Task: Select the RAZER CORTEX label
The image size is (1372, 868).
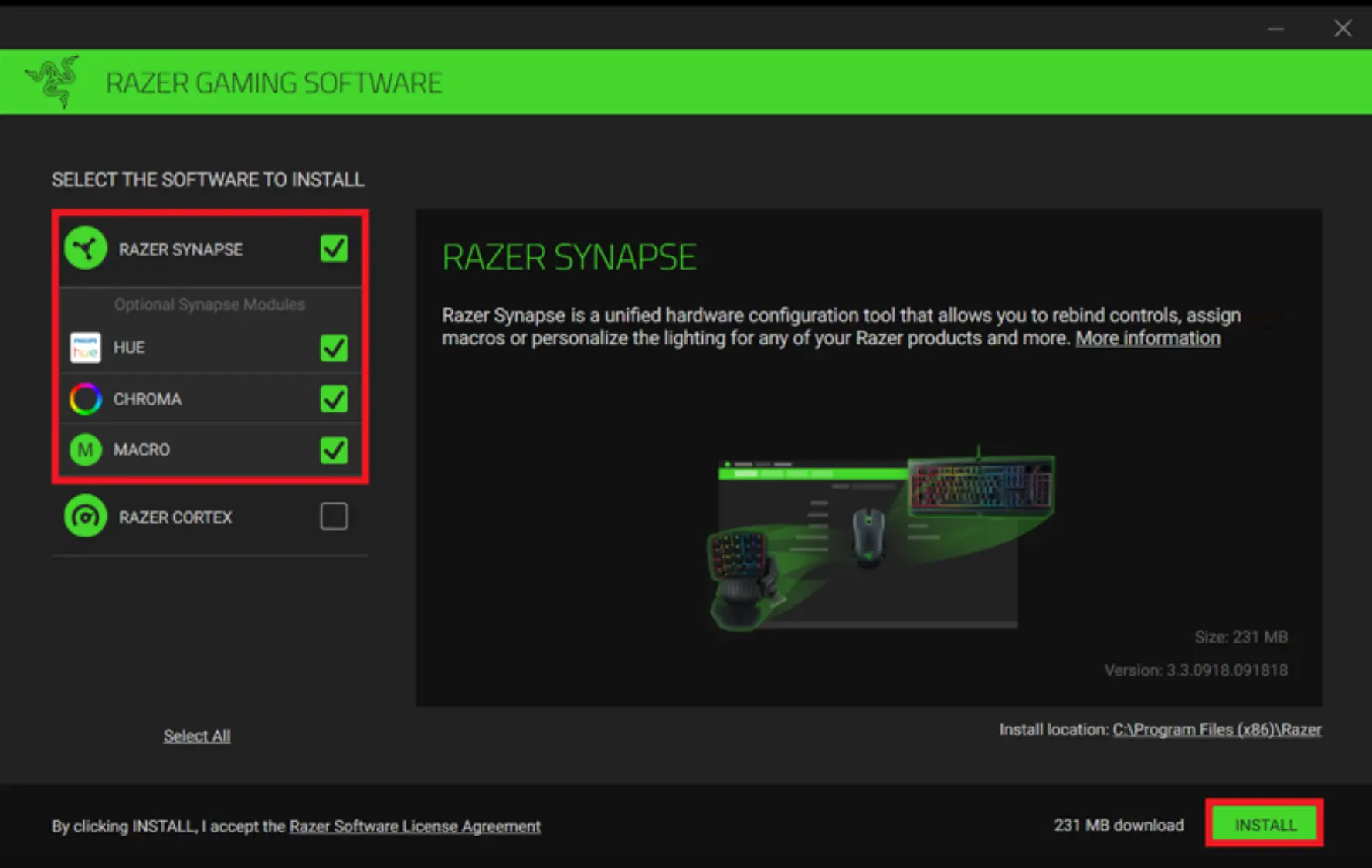Action: click(x=175, y=517)
